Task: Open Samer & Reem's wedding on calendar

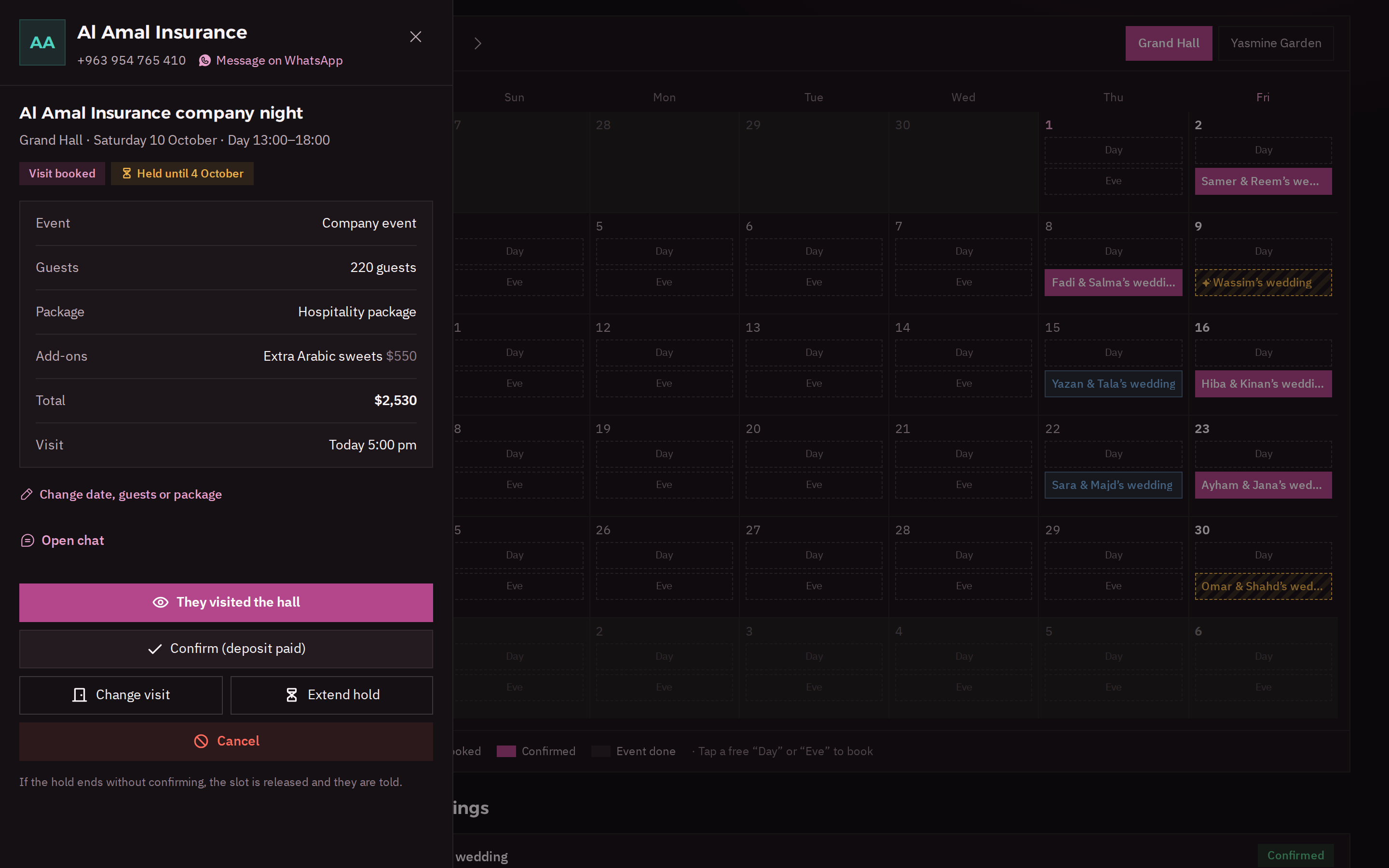Action: (1263, 181)
